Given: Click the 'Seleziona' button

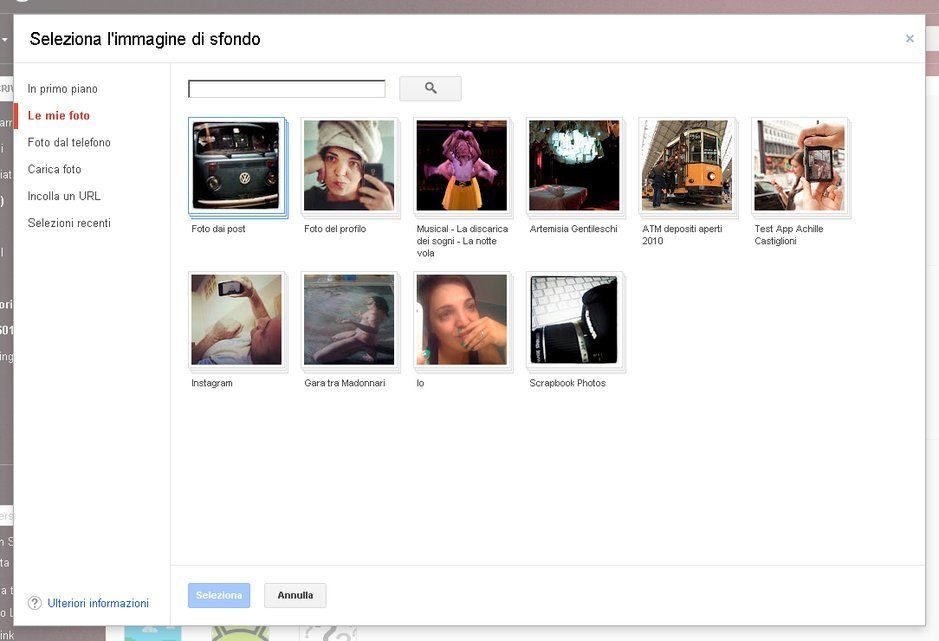Looking at the screenshot, I should coord(219,595).
